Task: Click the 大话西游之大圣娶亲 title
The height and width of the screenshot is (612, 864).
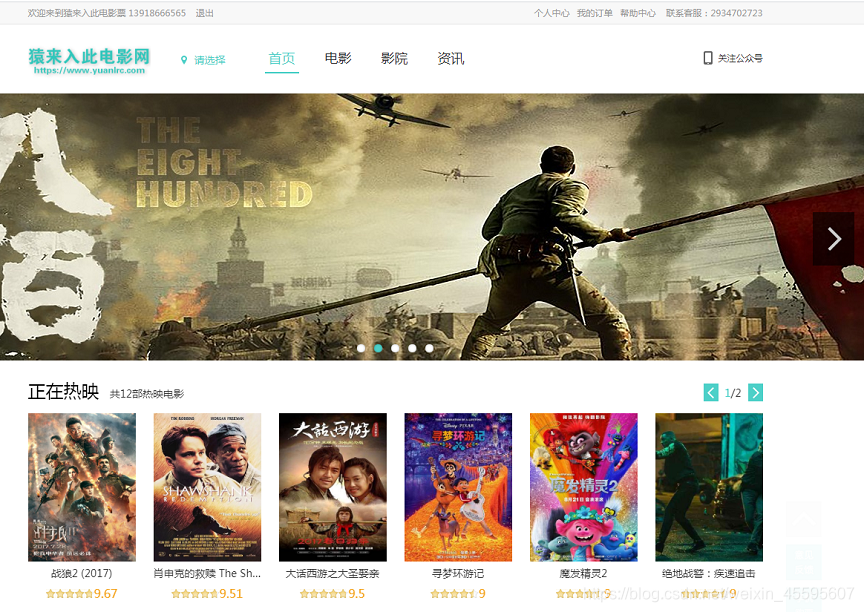Action: 332,573
